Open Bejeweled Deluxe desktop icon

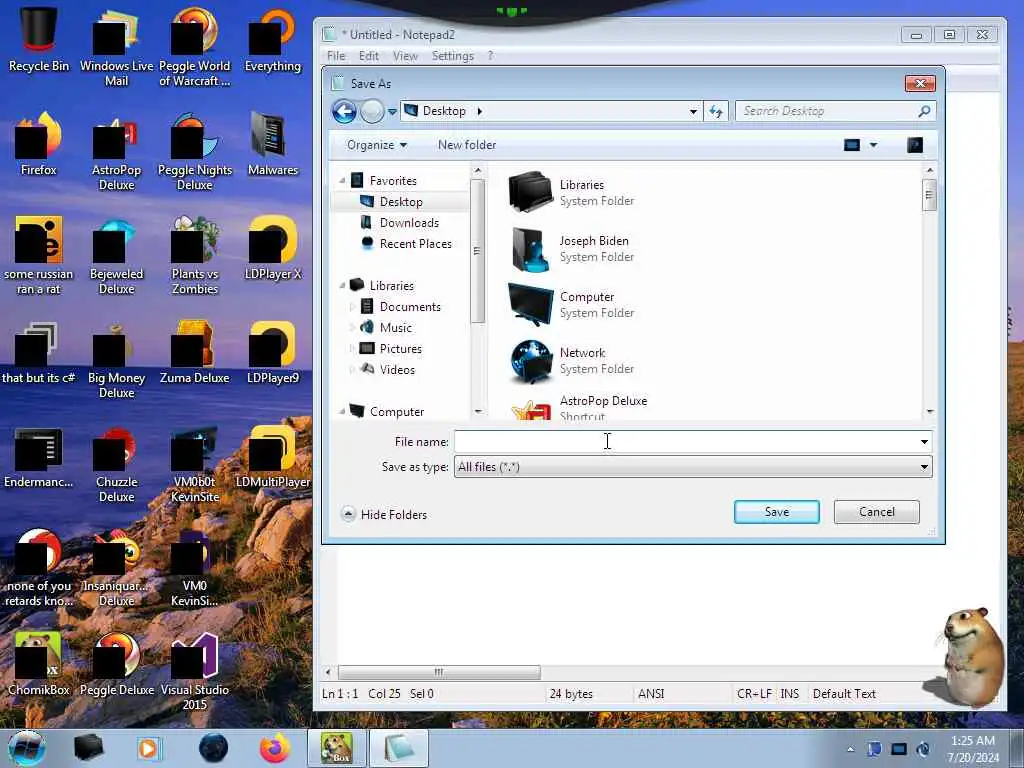[x=116, y=255]
